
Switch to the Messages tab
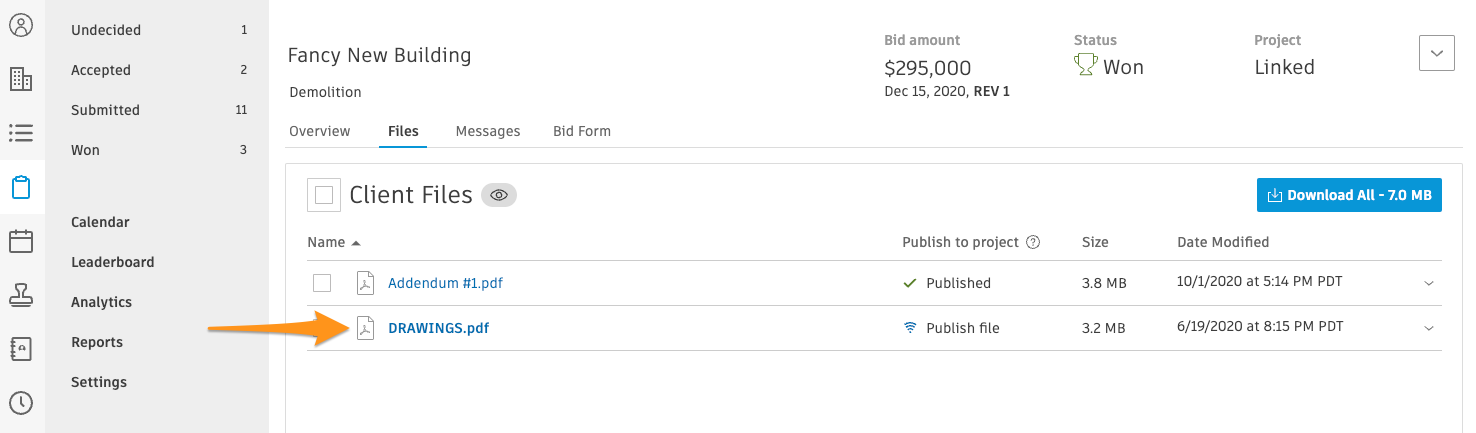(488, 131)
